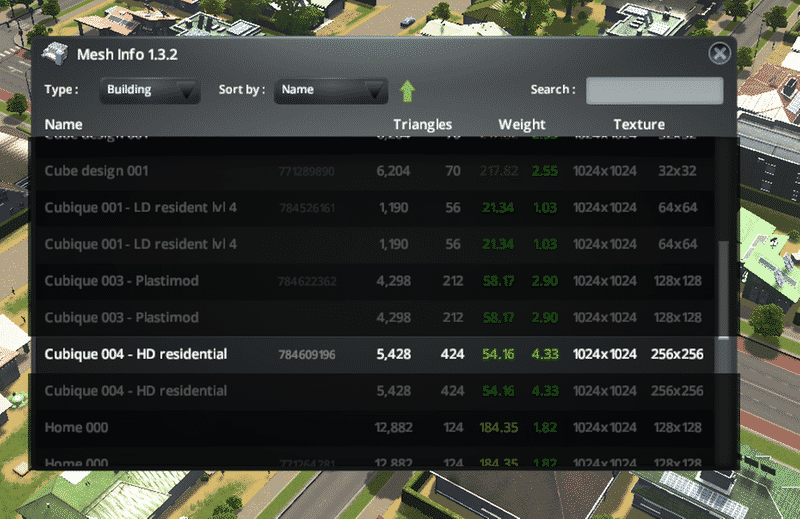Select the Weight column header

[521, 124]
